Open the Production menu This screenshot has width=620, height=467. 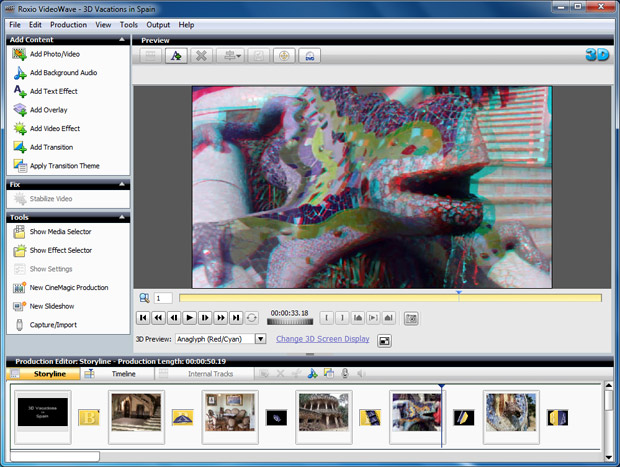pyautogui.click(x=68, y=24)
